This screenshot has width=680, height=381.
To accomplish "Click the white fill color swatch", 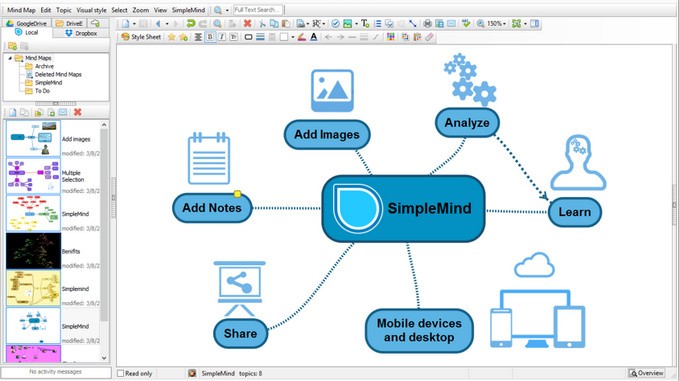I will [284, 37].
